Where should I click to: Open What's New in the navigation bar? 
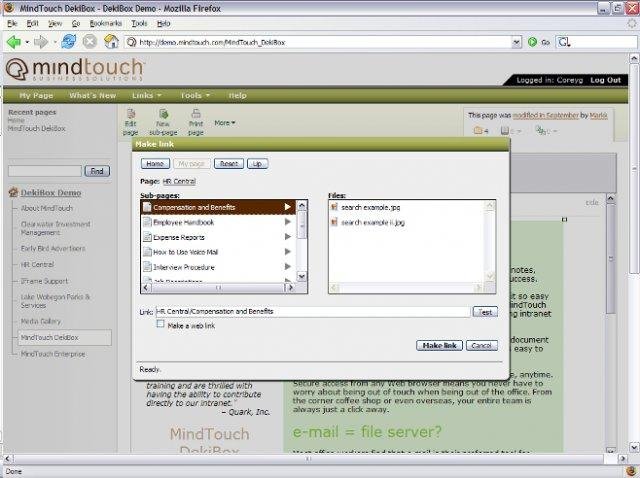pyautogui.click(x=93, y=96)
